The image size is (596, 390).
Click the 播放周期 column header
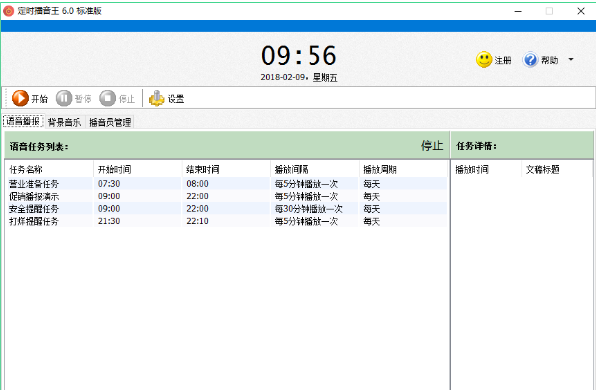pyautogui.click(x=403, y=169)
